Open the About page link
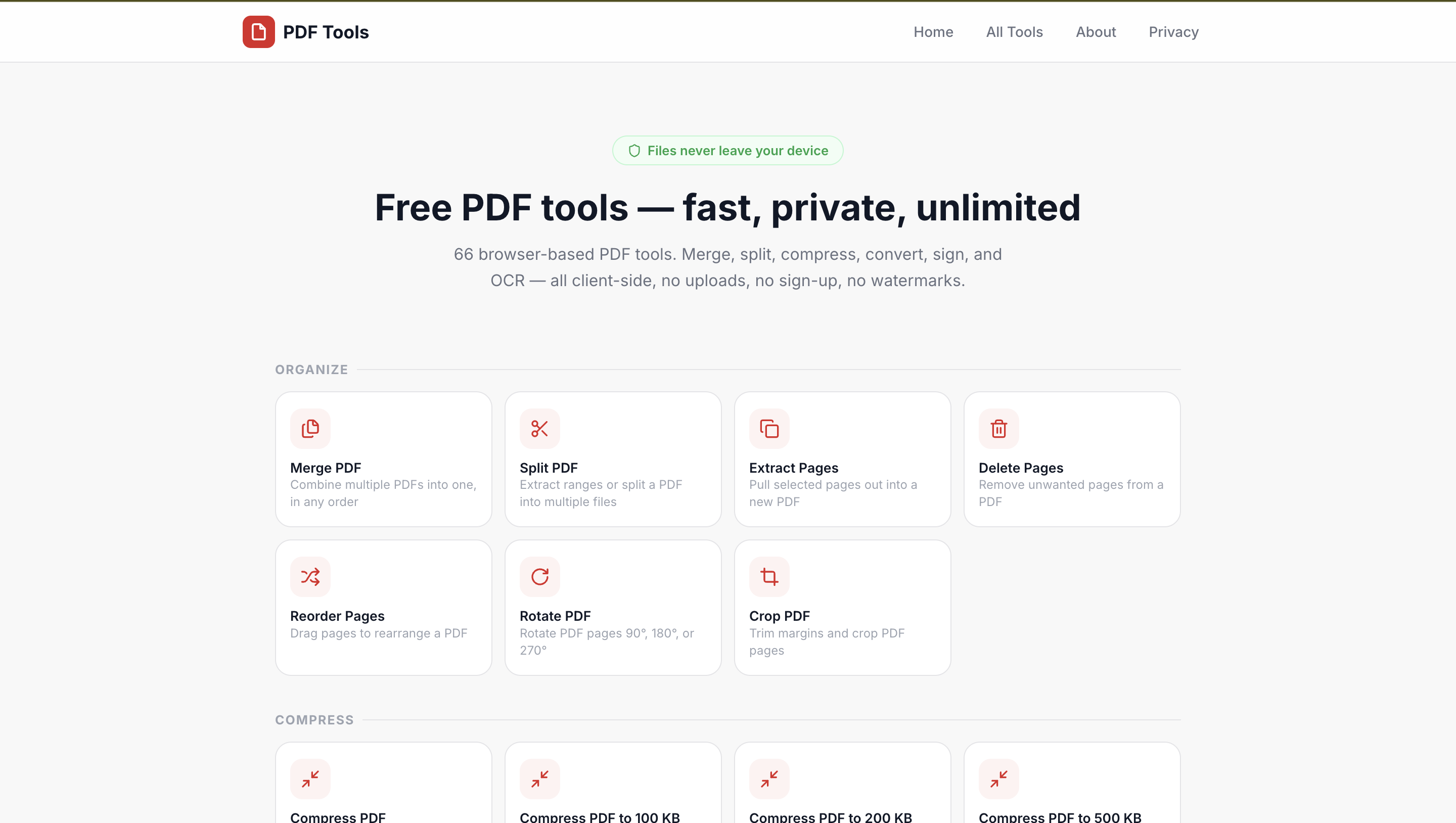 [1096, 32]
